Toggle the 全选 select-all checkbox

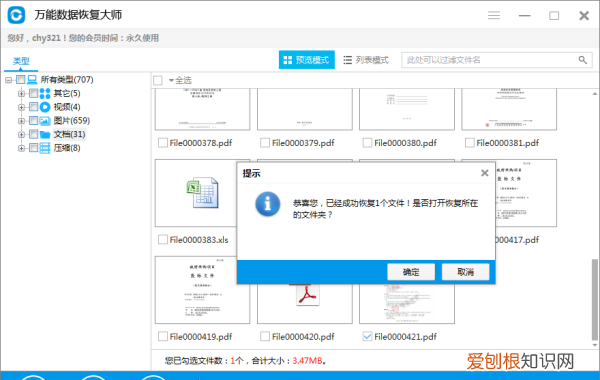(x=158, y=81)
